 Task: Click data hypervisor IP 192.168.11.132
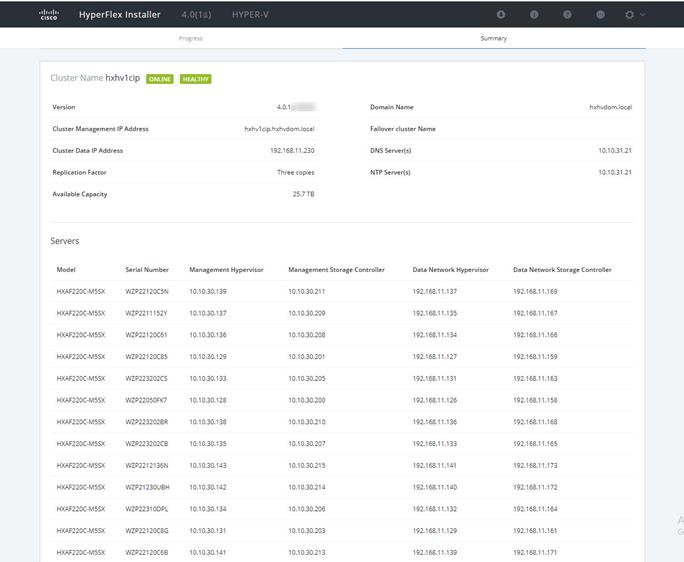tap(435, 509)
